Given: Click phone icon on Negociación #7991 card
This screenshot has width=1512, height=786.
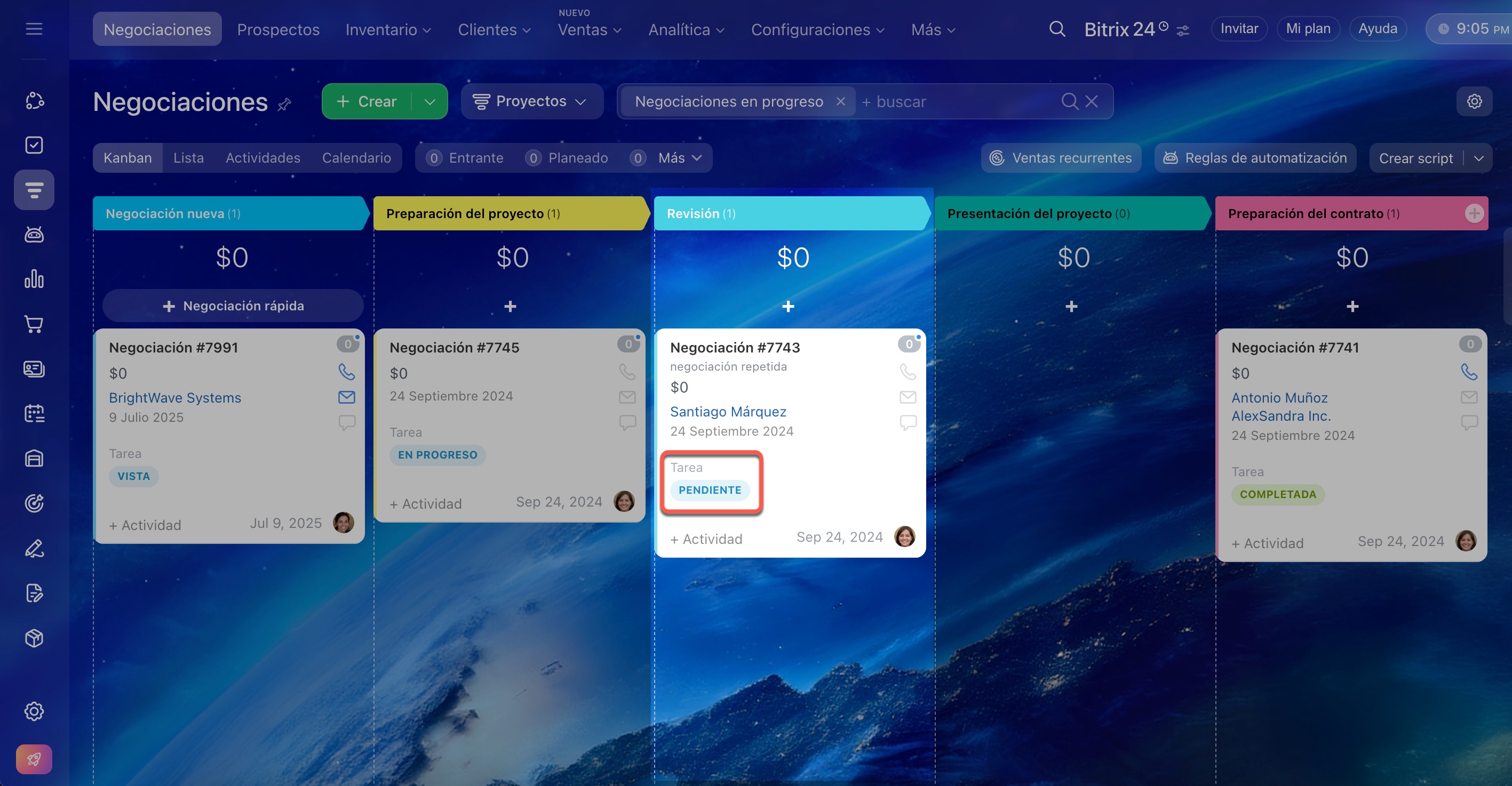Looking at the screenshot, I should (346, 371).
